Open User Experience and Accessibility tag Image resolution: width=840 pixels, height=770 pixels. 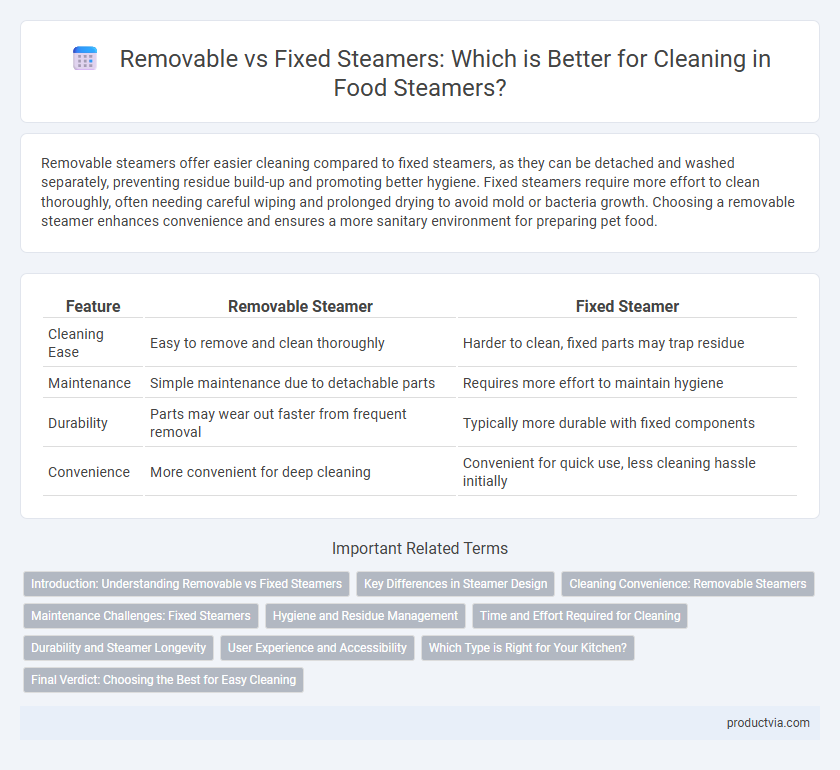pos(317,647)
